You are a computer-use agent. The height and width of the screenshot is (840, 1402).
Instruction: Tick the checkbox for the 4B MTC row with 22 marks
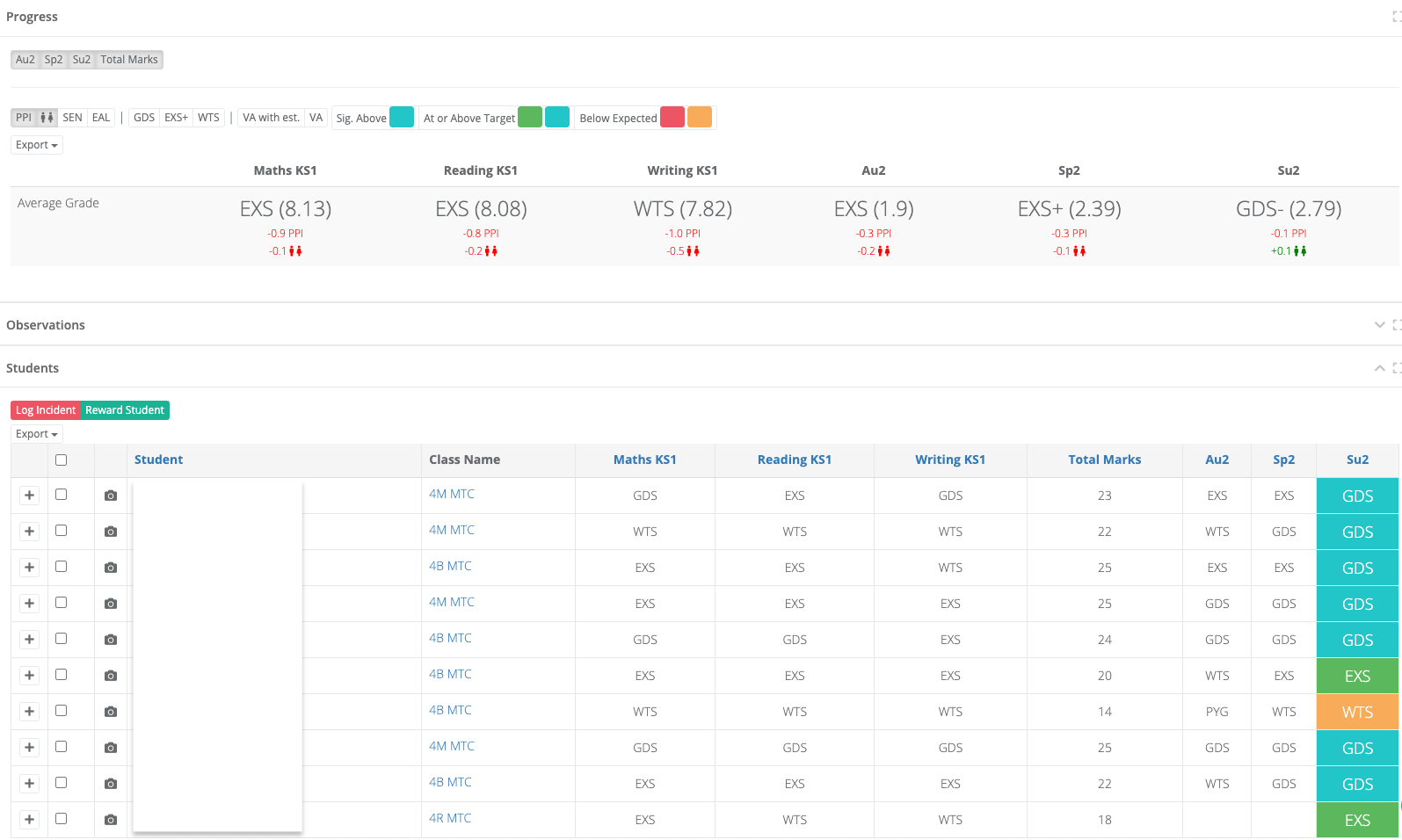pyautogui.click(x=61, y=783)
